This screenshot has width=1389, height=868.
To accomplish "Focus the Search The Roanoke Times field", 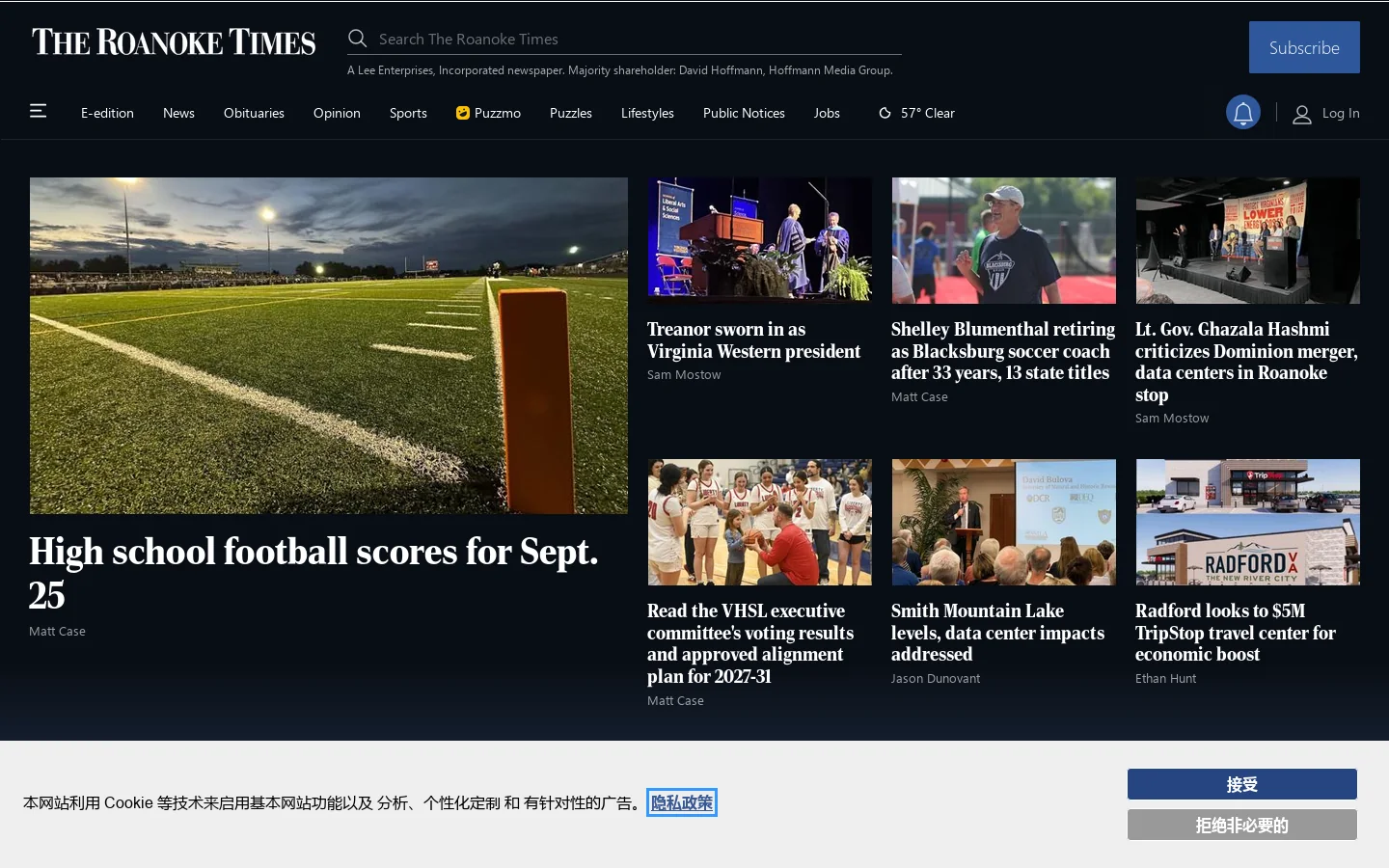I will (x=639, y=39).
